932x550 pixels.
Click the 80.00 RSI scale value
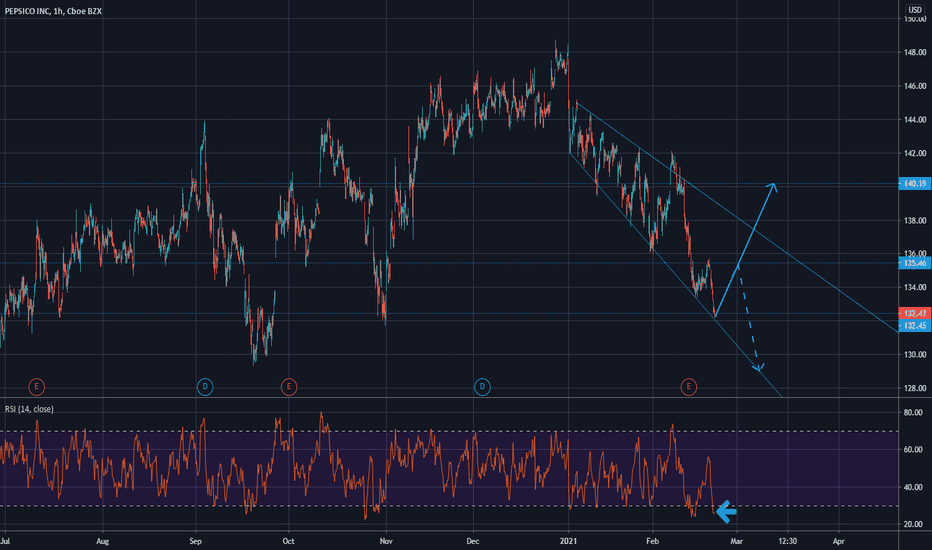[914, 413]
